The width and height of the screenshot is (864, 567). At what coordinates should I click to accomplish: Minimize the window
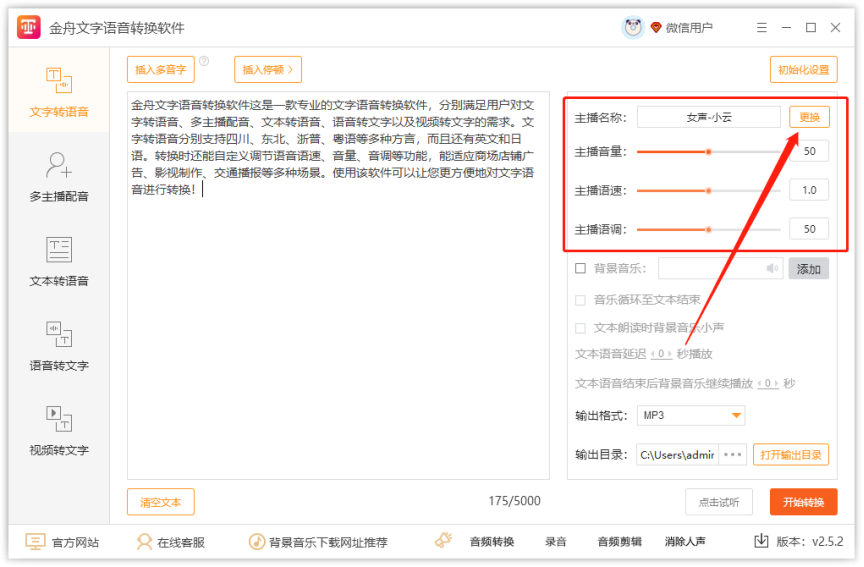(x=786, y=28)
